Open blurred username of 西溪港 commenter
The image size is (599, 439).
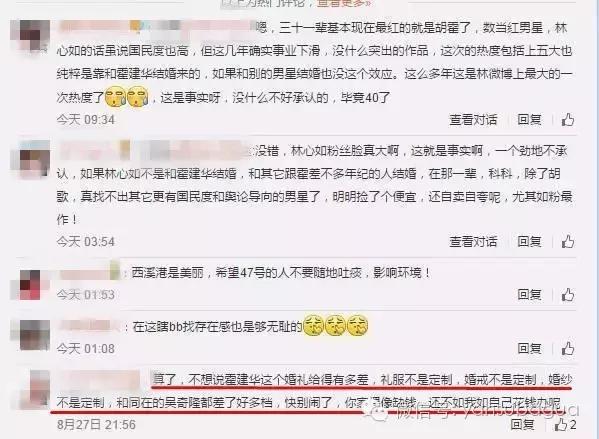tap(90, 272)
